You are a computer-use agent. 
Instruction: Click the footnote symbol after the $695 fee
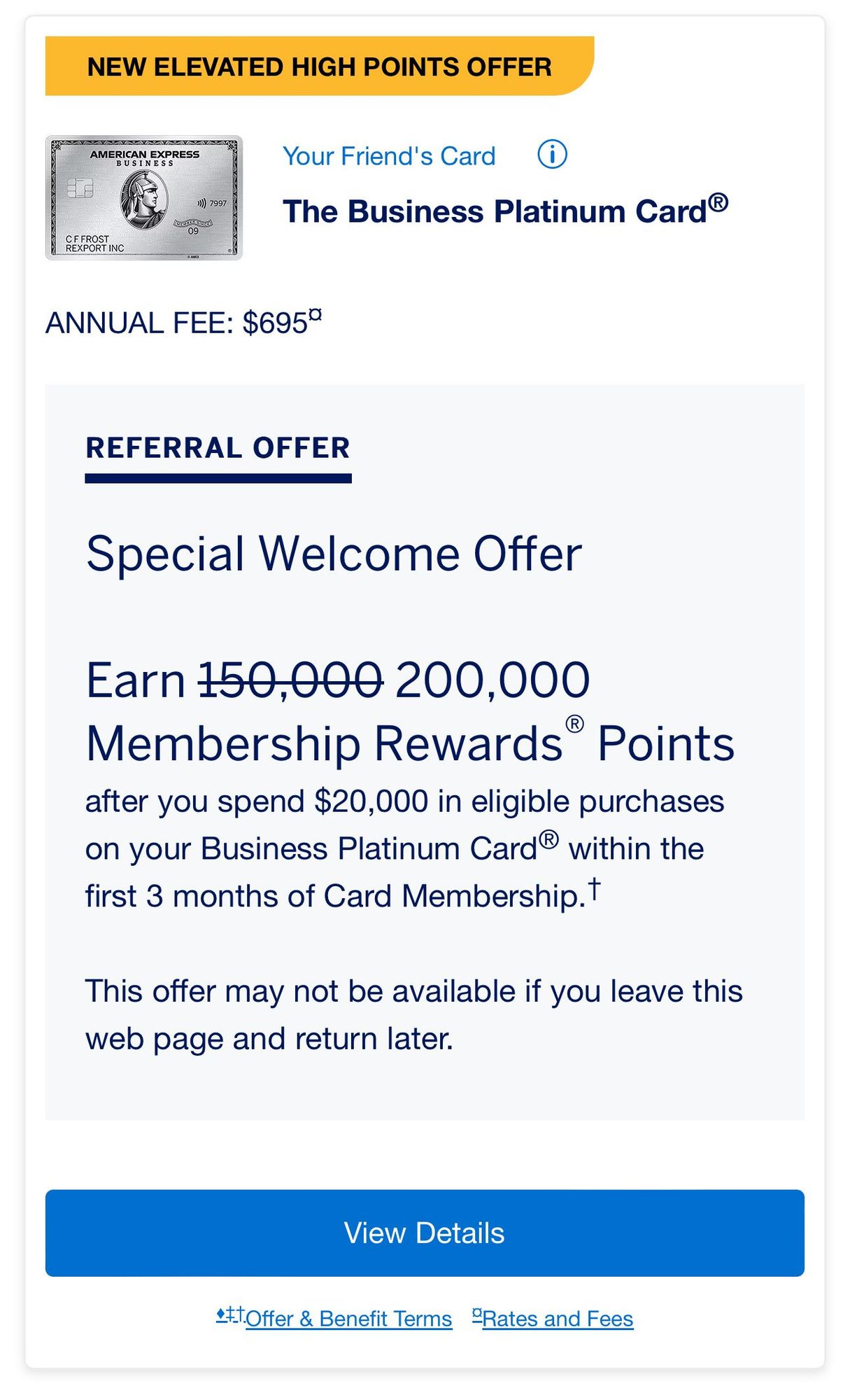pos(316,315)
